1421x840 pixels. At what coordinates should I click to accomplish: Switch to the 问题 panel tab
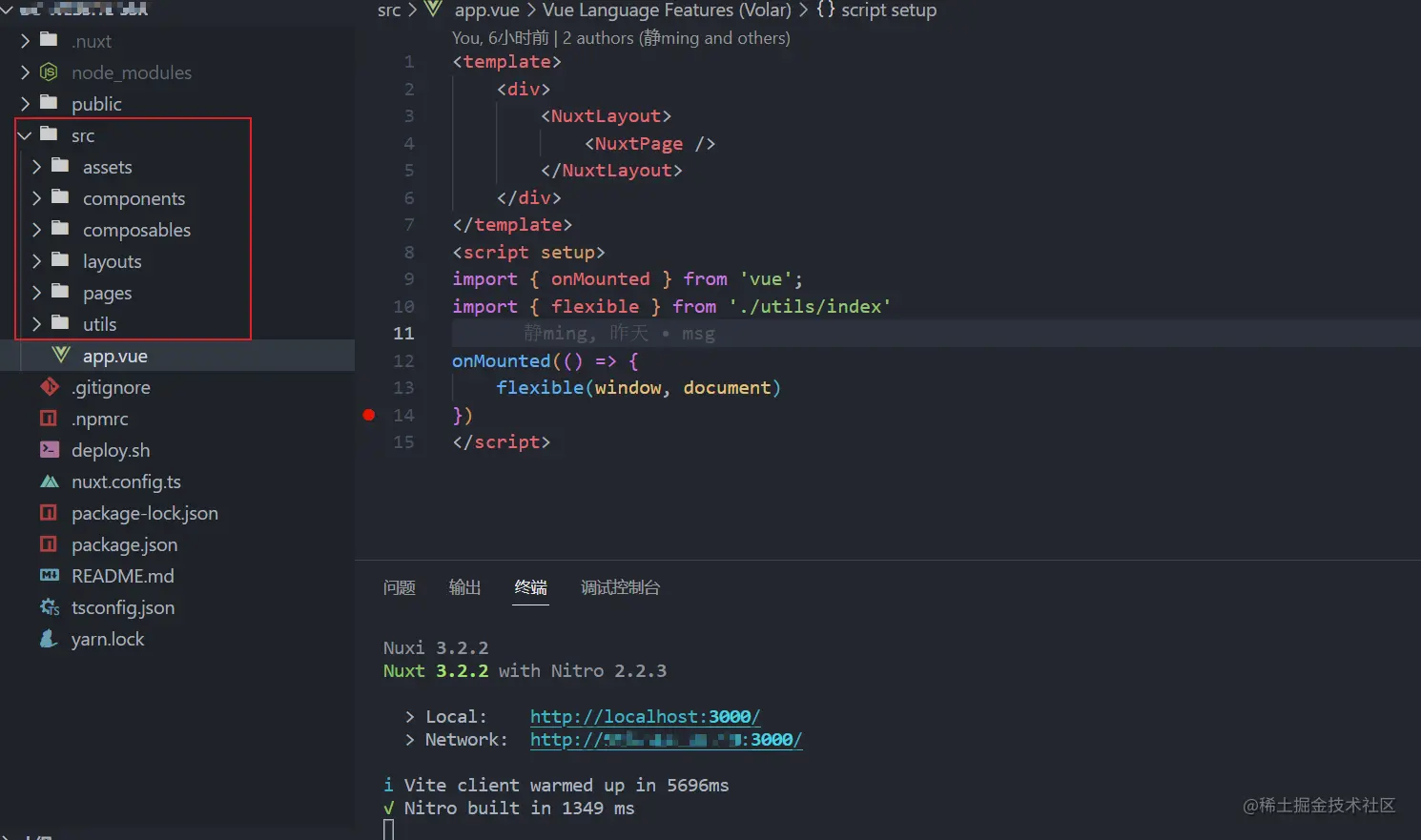coord(400,587)
